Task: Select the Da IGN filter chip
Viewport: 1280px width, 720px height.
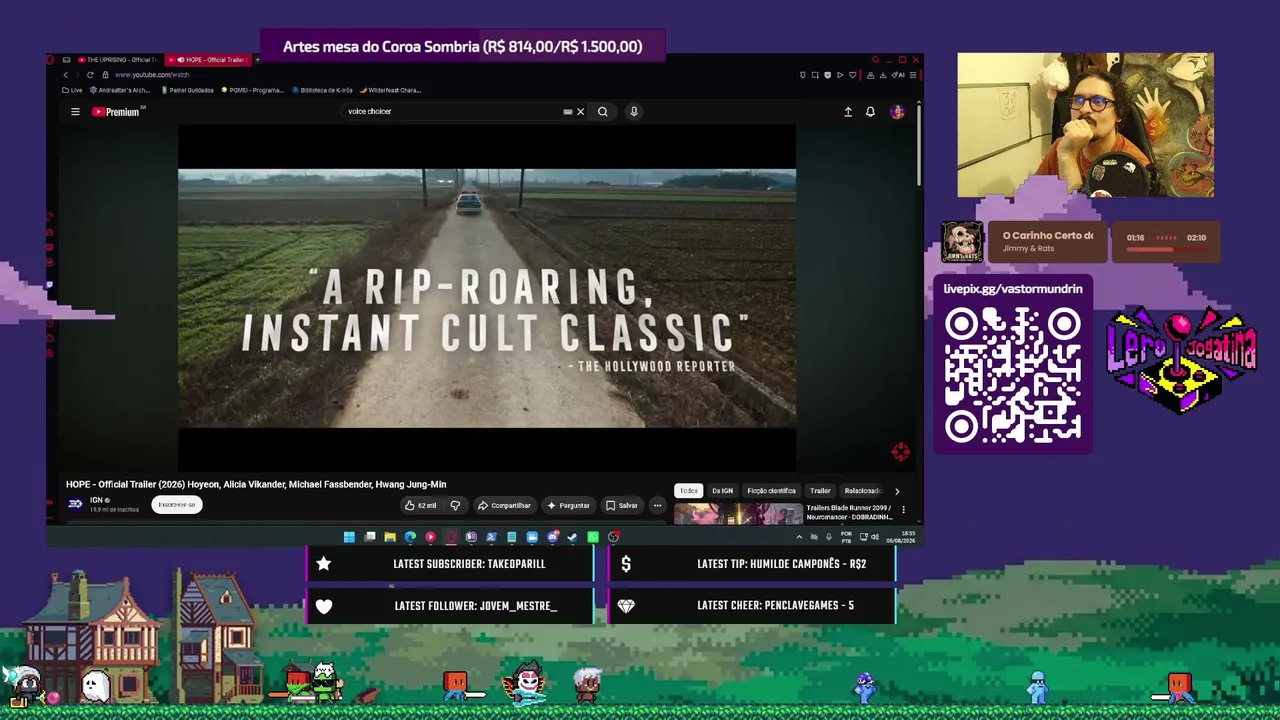Action: [722, 491]
